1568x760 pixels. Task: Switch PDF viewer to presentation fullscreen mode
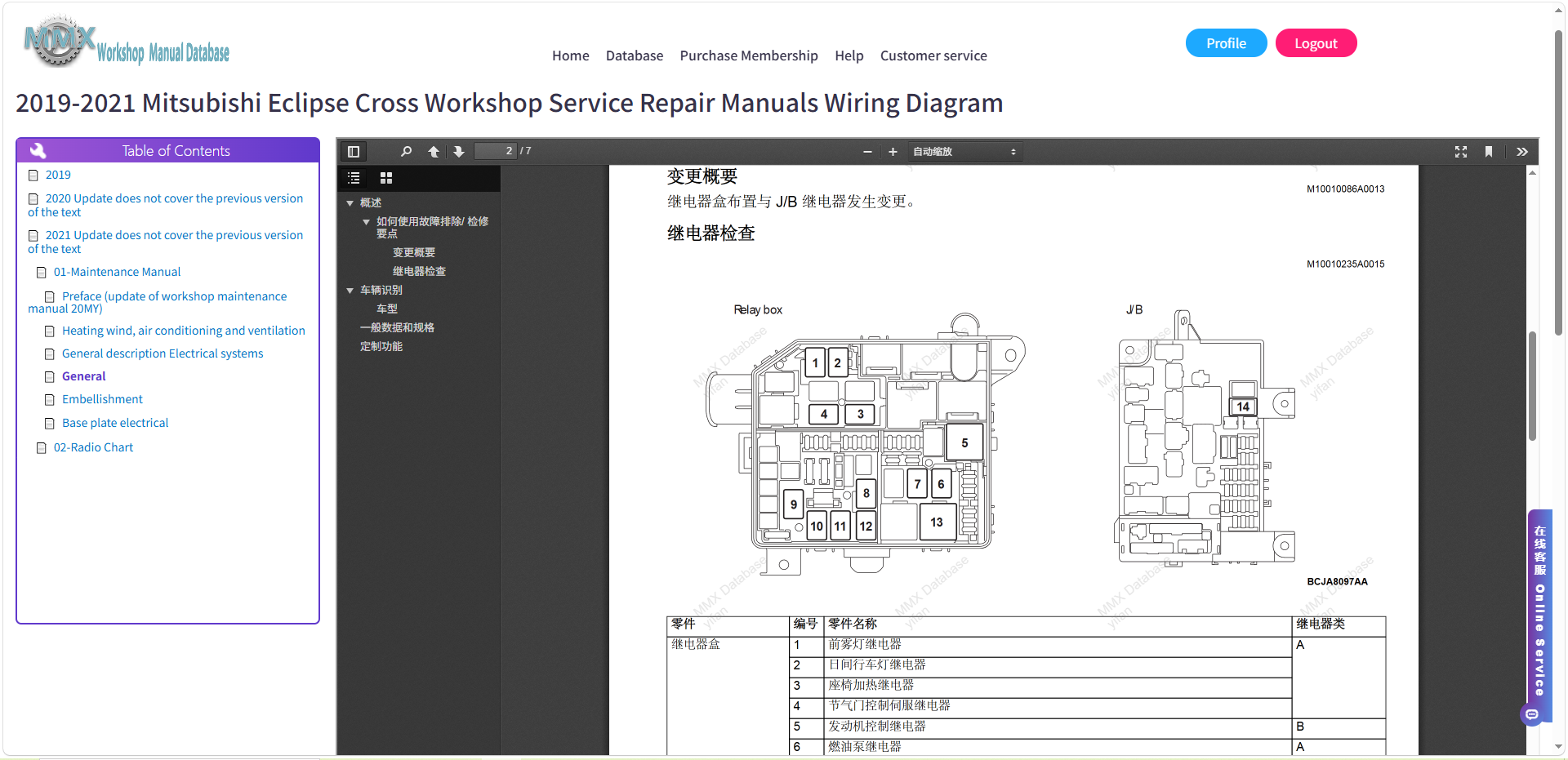[x=1461, y=151]
